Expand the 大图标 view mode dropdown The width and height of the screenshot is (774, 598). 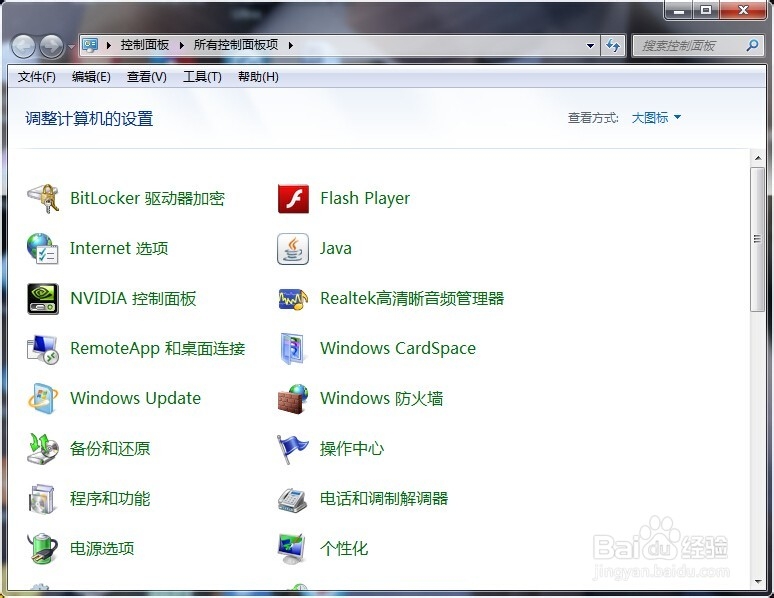tap(656, 118)
